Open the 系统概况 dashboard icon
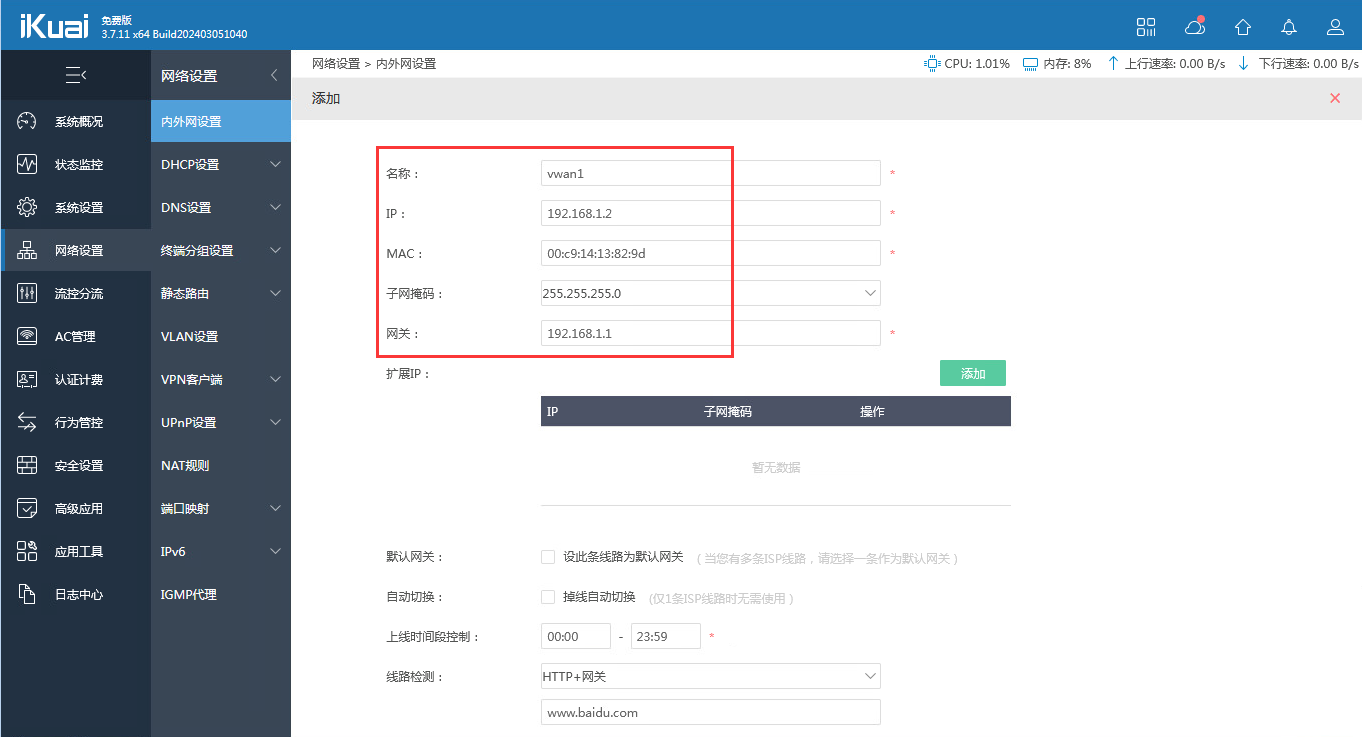 click(76, 121)
